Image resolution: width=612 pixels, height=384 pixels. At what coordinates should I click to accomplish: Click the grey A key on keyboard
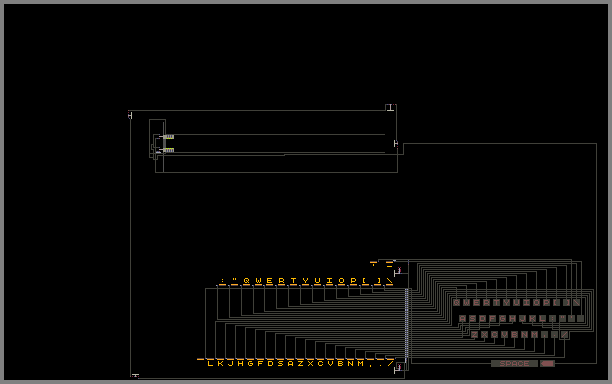pyautogui.click(x=463, y=318)
